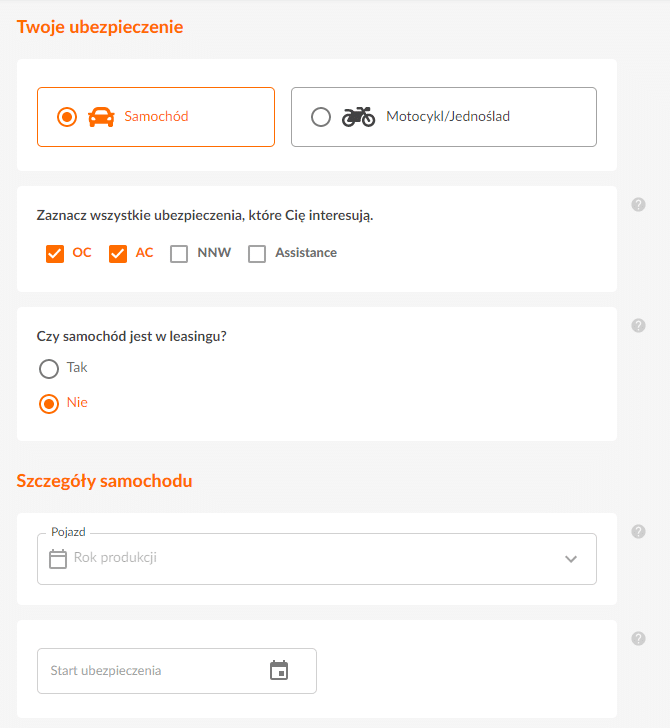Select the Nie leasing radio button
The image size is (670, 728).
click(49, 404)
